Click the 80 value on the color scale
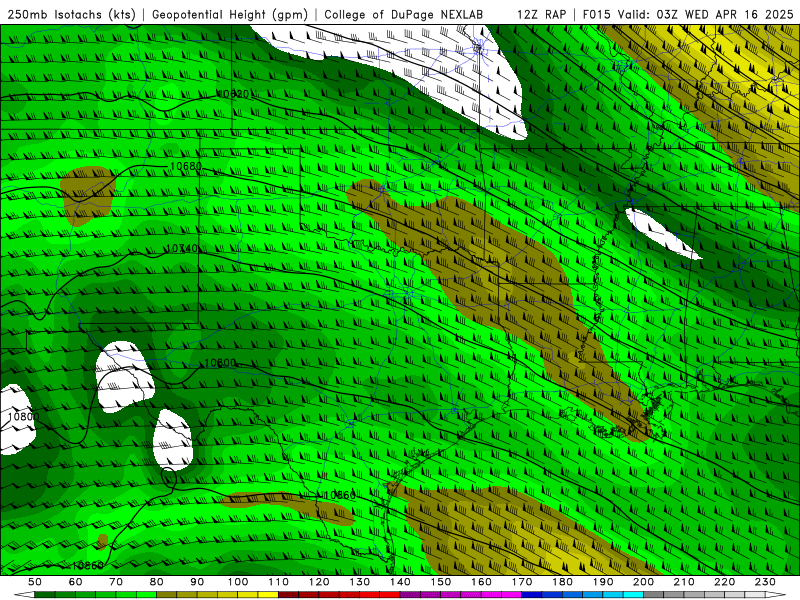 click(x=157, y=582)
